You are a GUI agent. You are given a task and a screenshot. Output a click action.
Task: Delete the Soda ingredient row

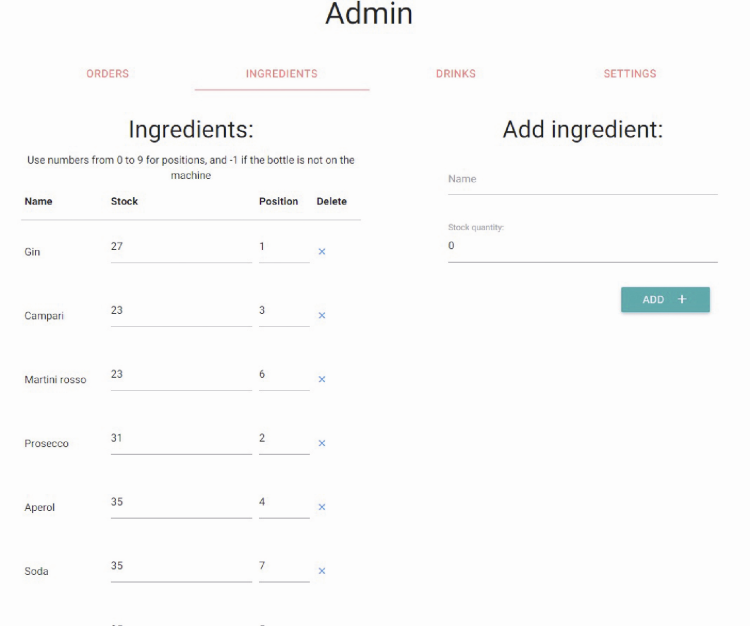pyautogui.click(x=322, y=572)
